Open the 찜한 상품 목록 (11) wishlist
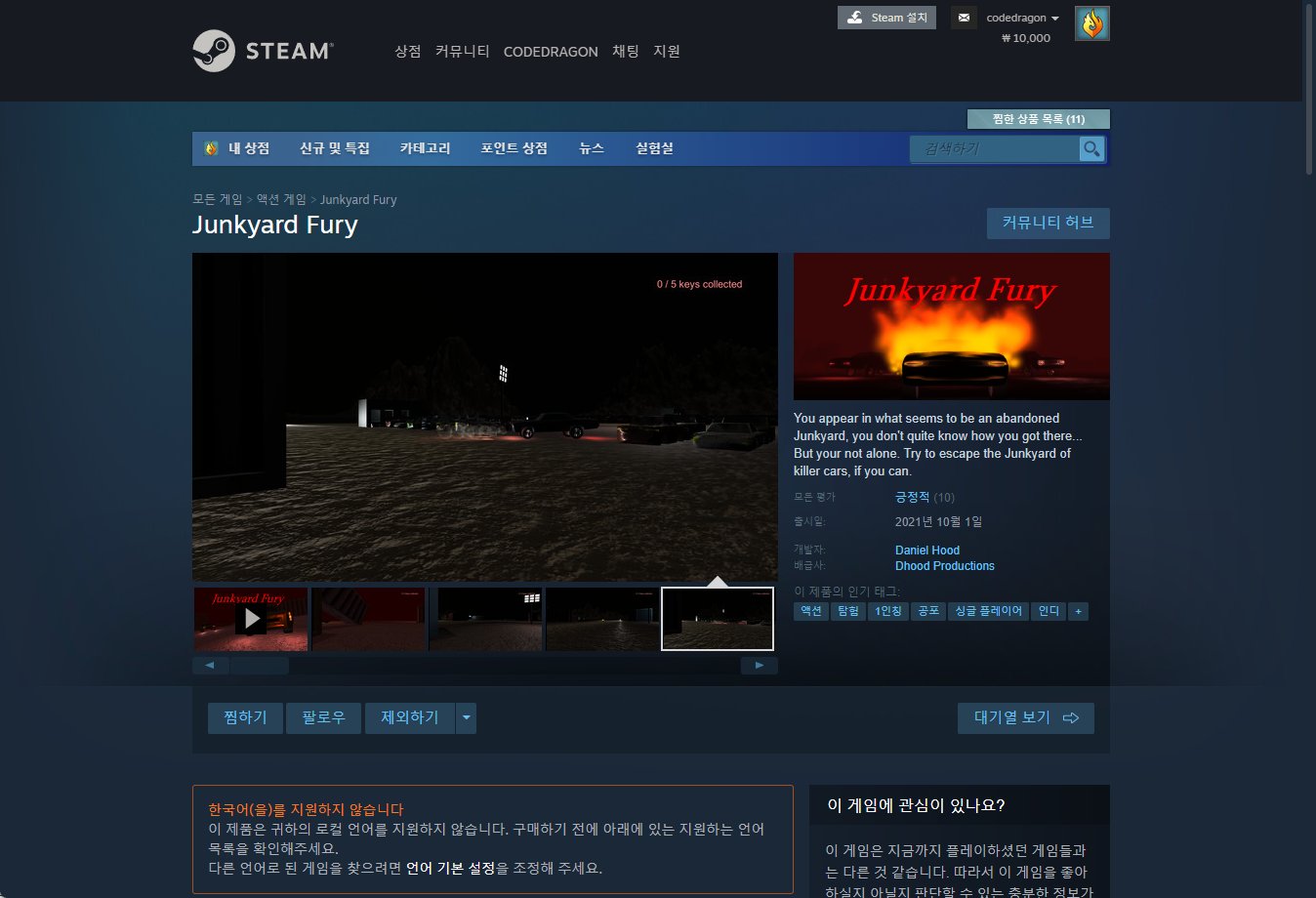1316x898 pixels. pyautogui.click(x=1038, y=119)
